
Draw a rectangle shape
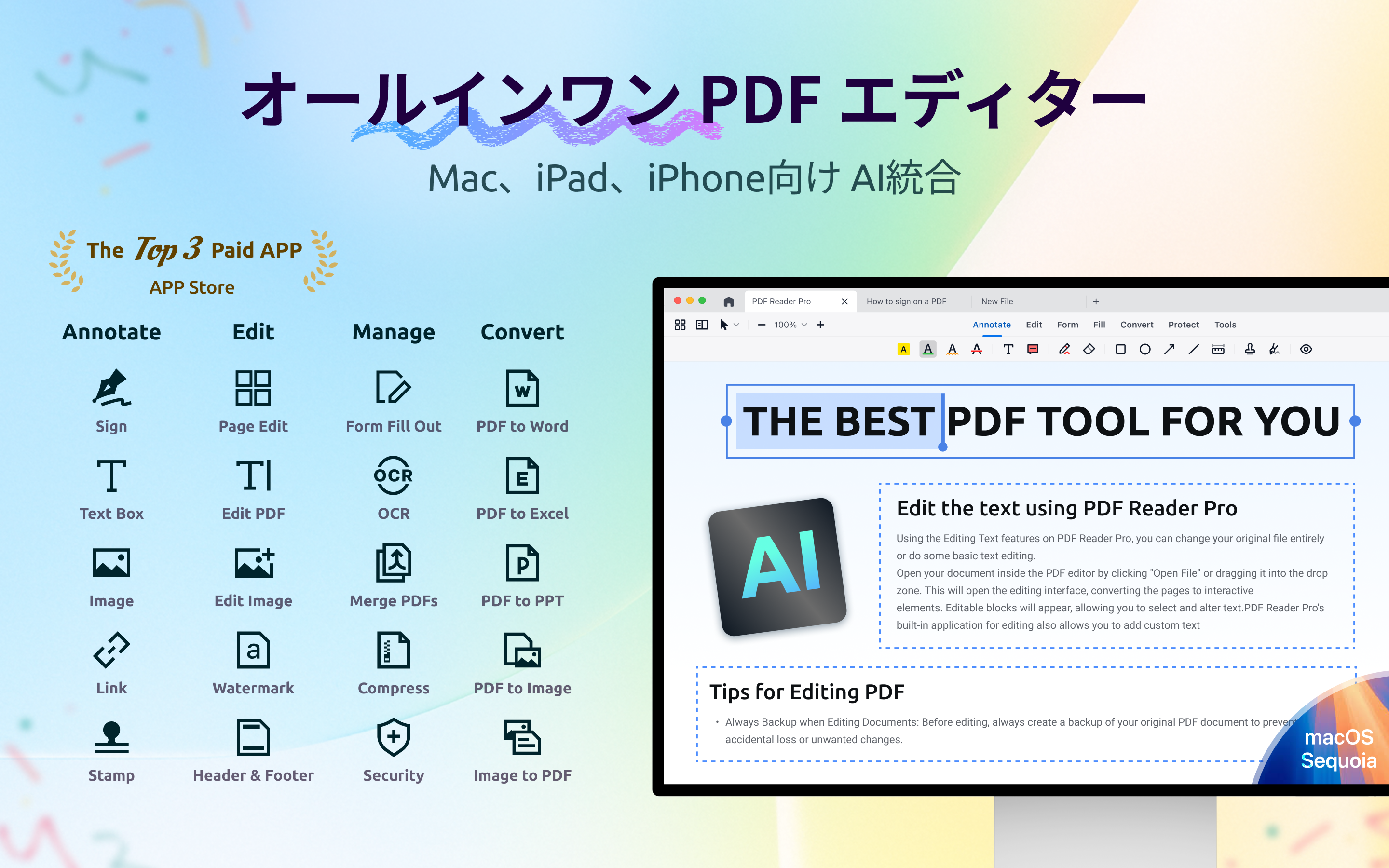coord(1120,349)
